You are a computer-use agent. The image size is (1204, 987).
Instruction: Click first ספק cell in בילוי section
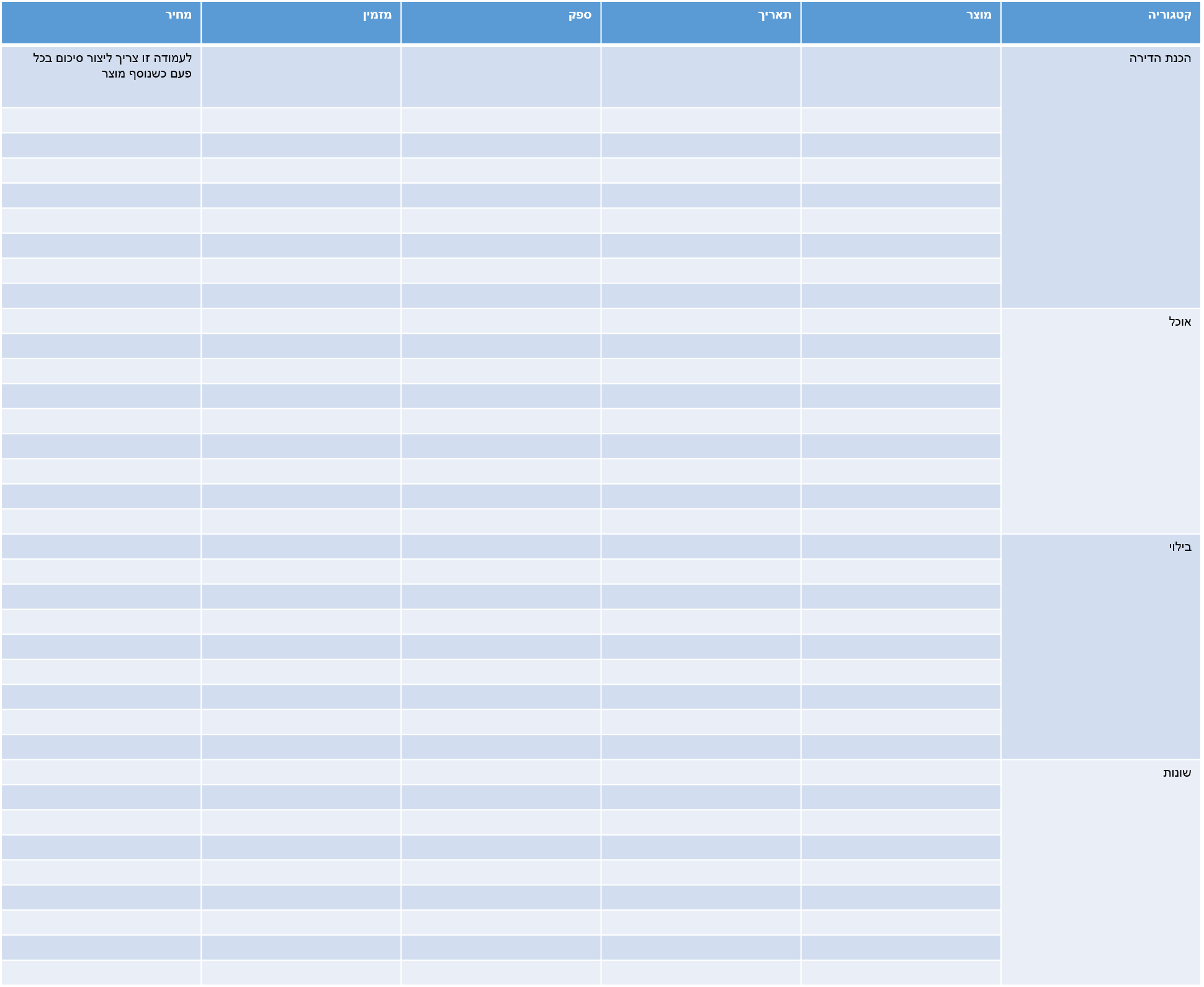pos(501,547)
